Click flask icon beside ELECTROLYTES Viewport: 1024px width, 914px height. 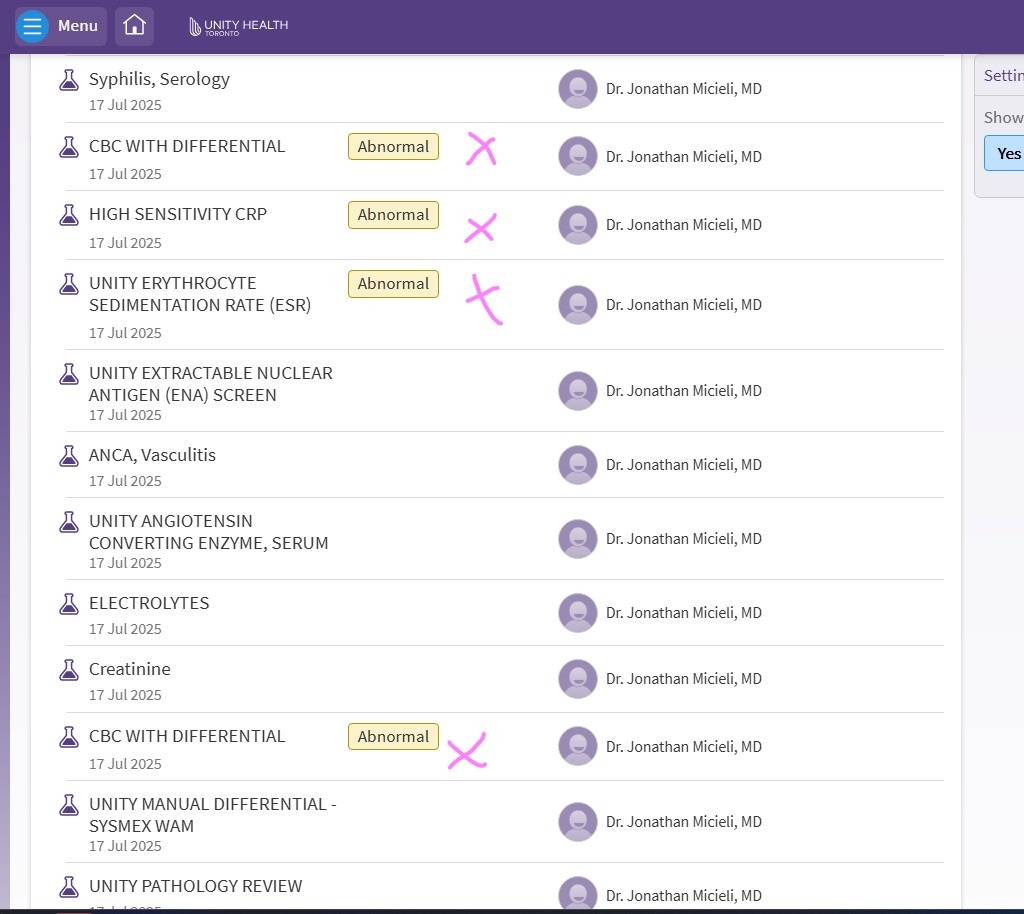pyautogui.click(x=68, y=604)
